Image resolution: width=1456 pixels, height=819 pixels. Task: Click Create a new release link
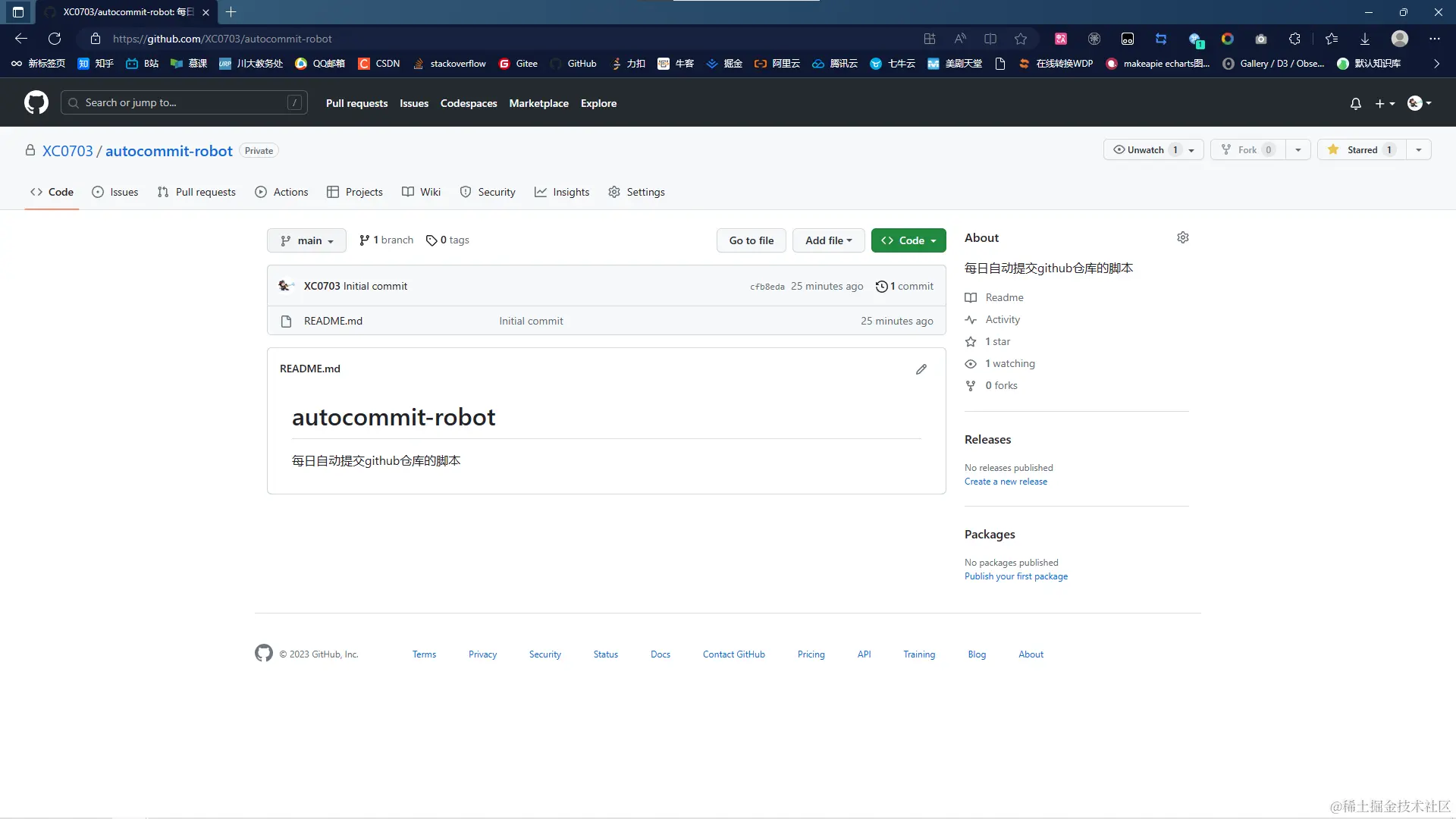click(x=1006, y=482)
